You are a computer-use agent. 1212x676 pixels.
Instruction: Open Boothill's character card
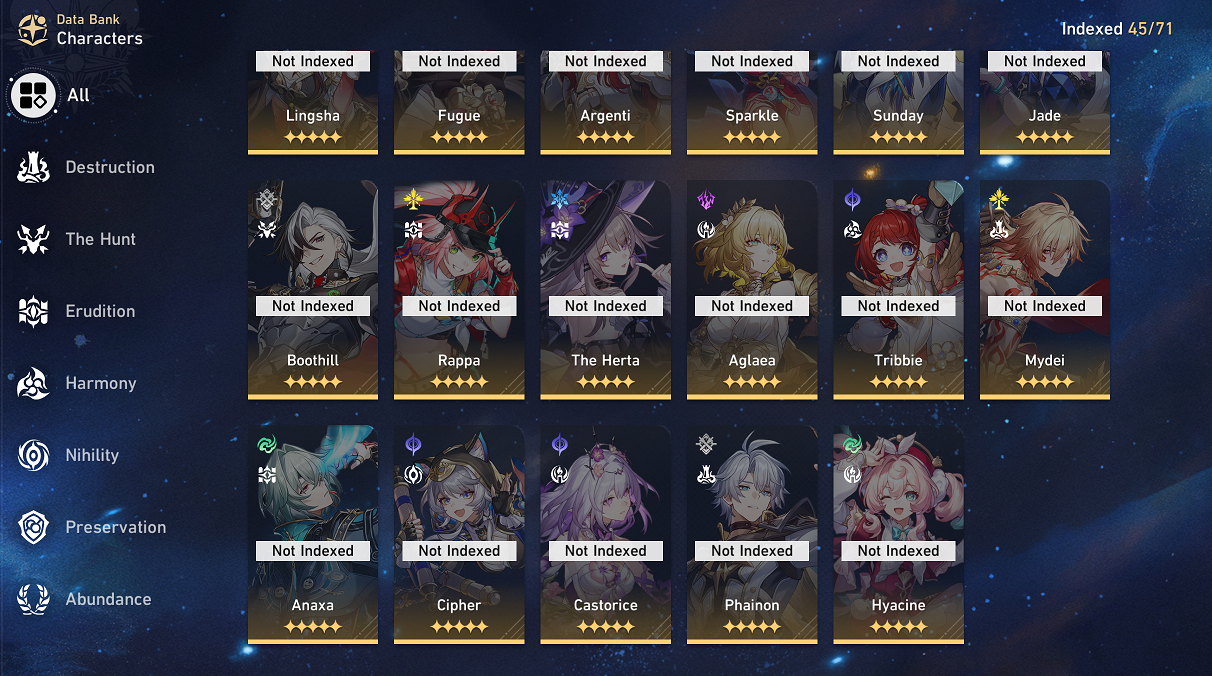click(313, 290)
